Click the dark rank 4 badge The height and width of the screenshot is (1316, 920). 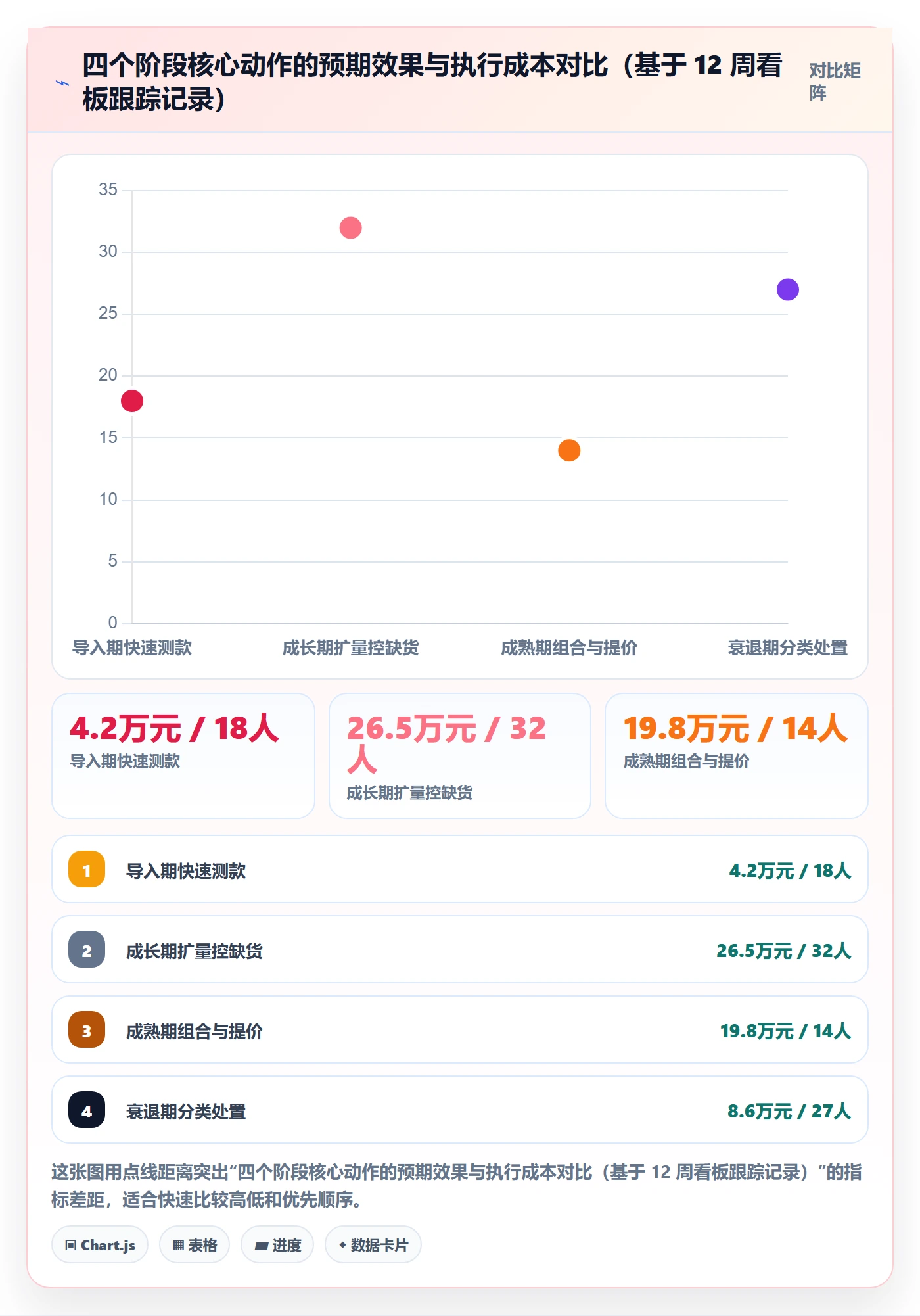click(87, 1110)
